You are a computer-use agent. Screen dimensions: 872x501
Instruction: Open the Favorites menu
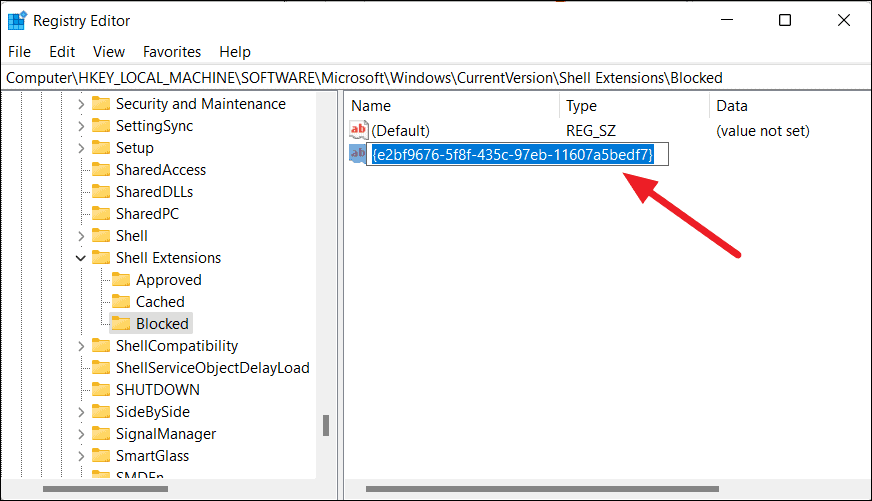click(x=172, y=52)
